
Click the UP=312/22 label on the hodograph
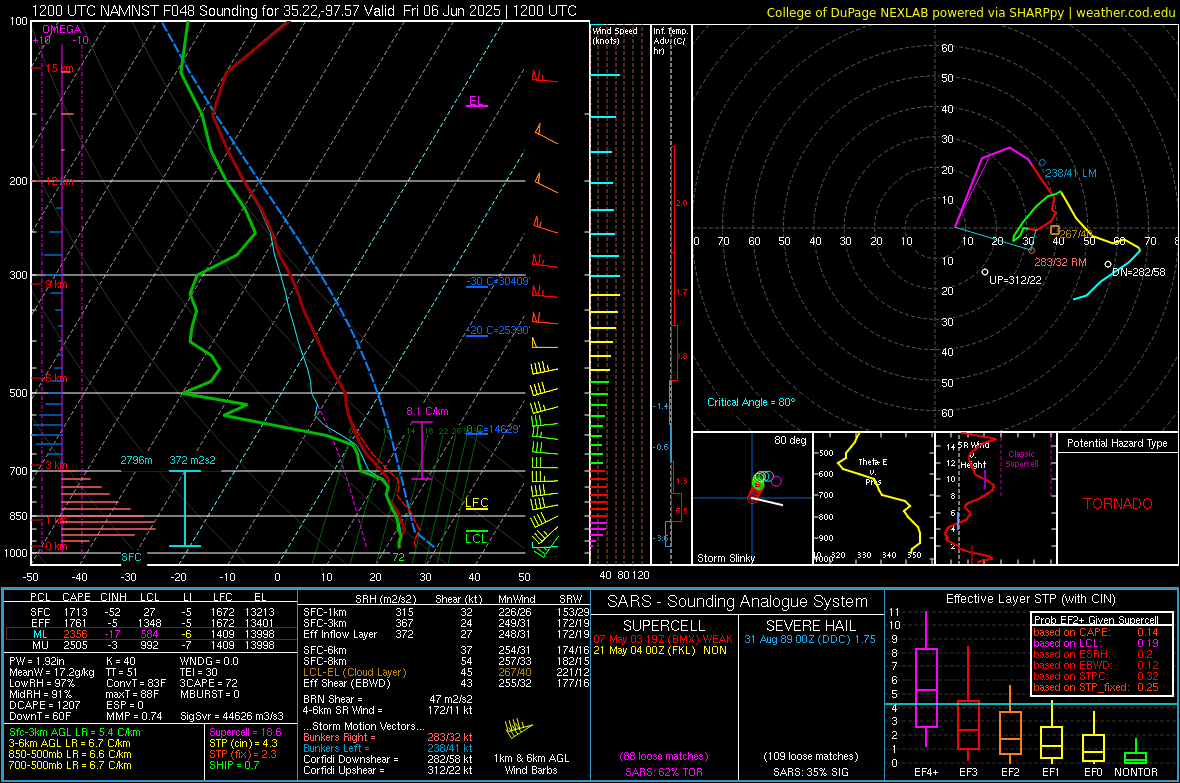1015,280
